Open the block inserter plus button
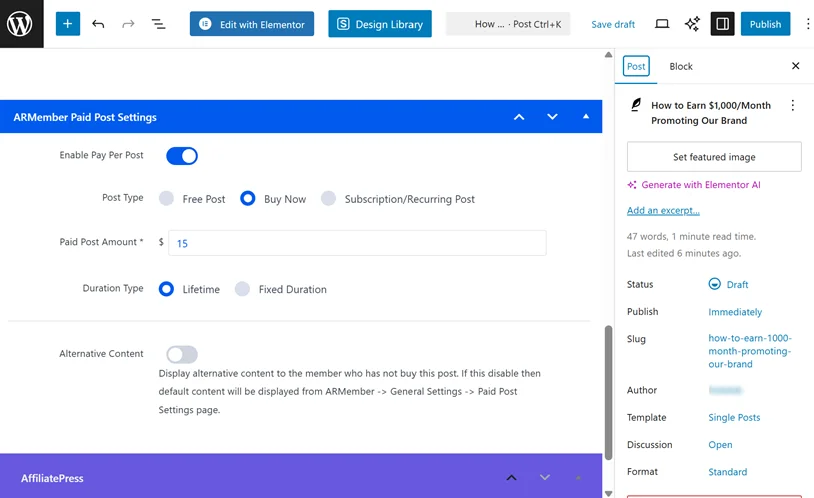 pyautogui.click(x=67, y=24)
